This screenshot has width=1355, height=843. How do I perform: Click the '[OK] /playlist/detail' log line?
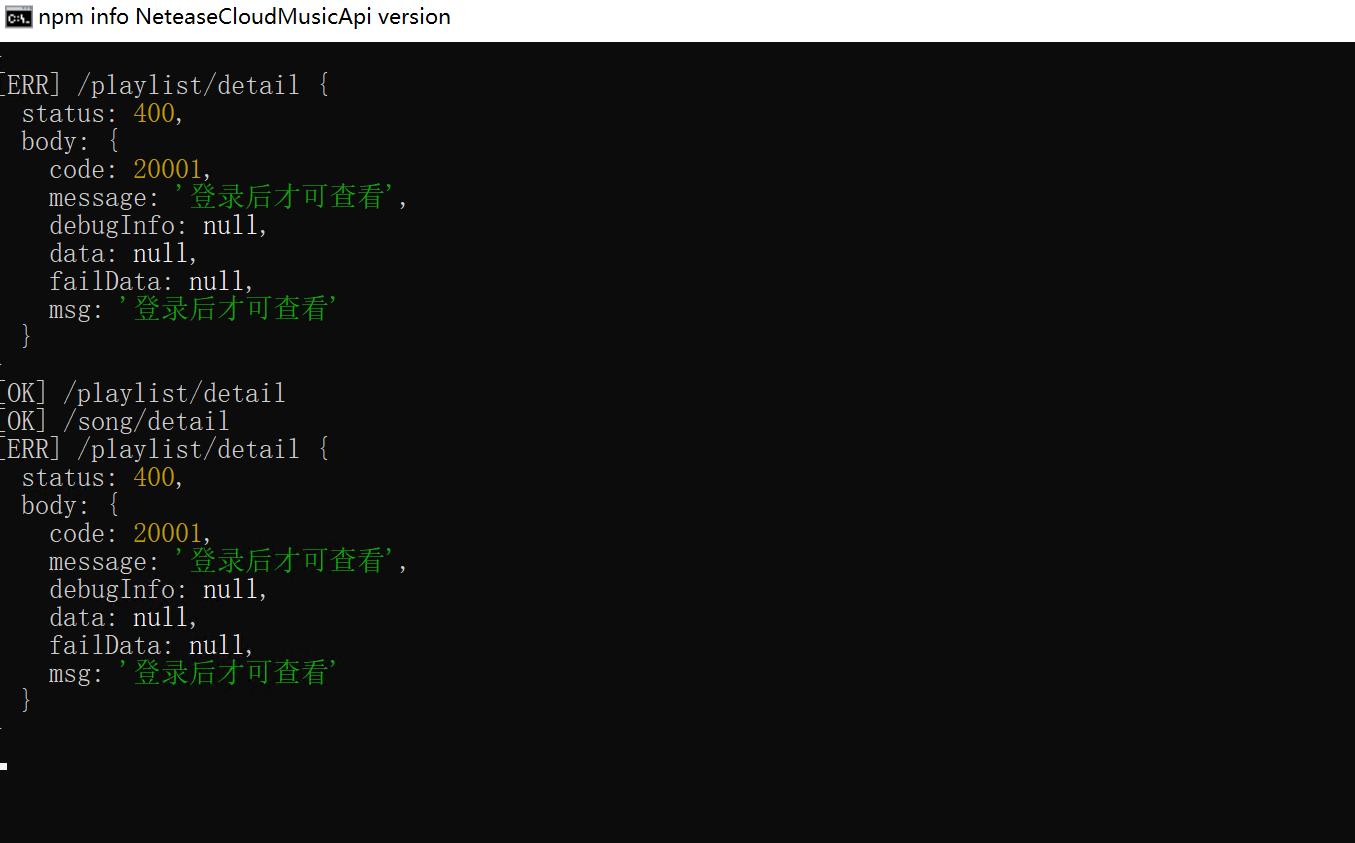pos(142,393)
